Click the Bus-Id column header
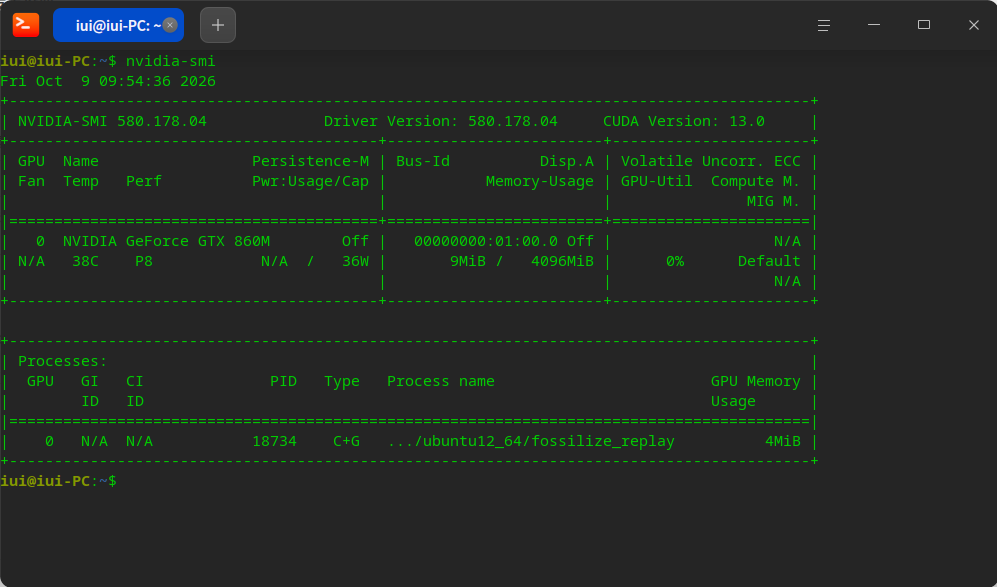The height and width of the screenshot is (587, 997). pyautogui.click(x=423, y=162)
